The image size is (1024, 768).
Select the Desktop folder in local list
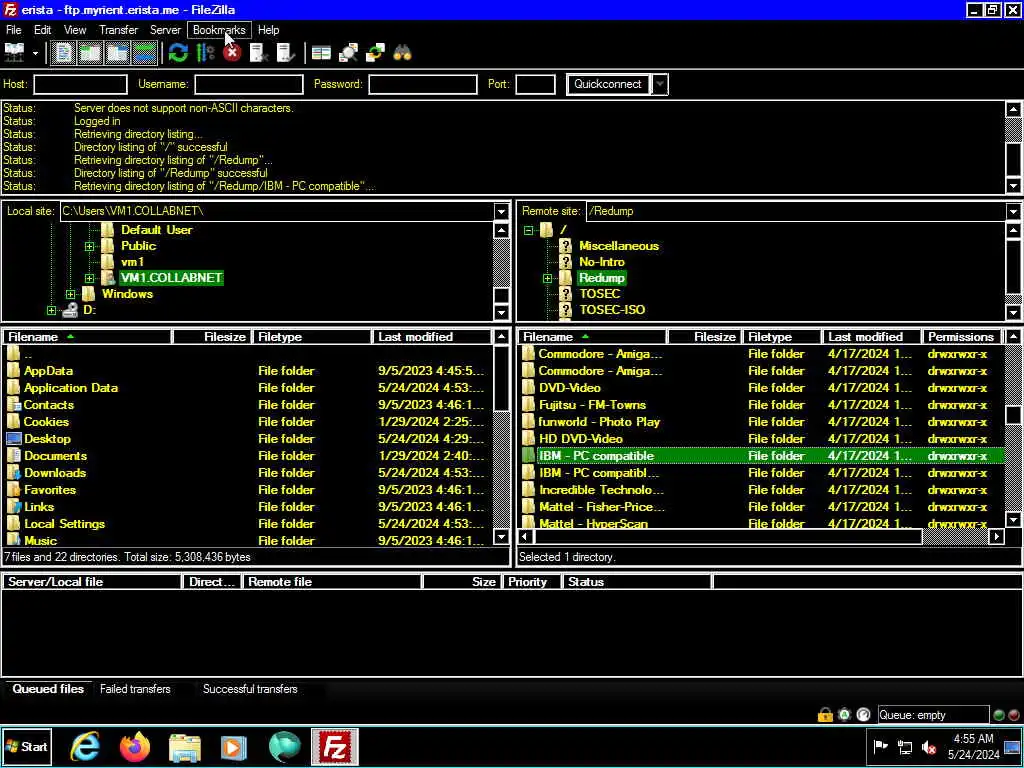coord(47,439)
